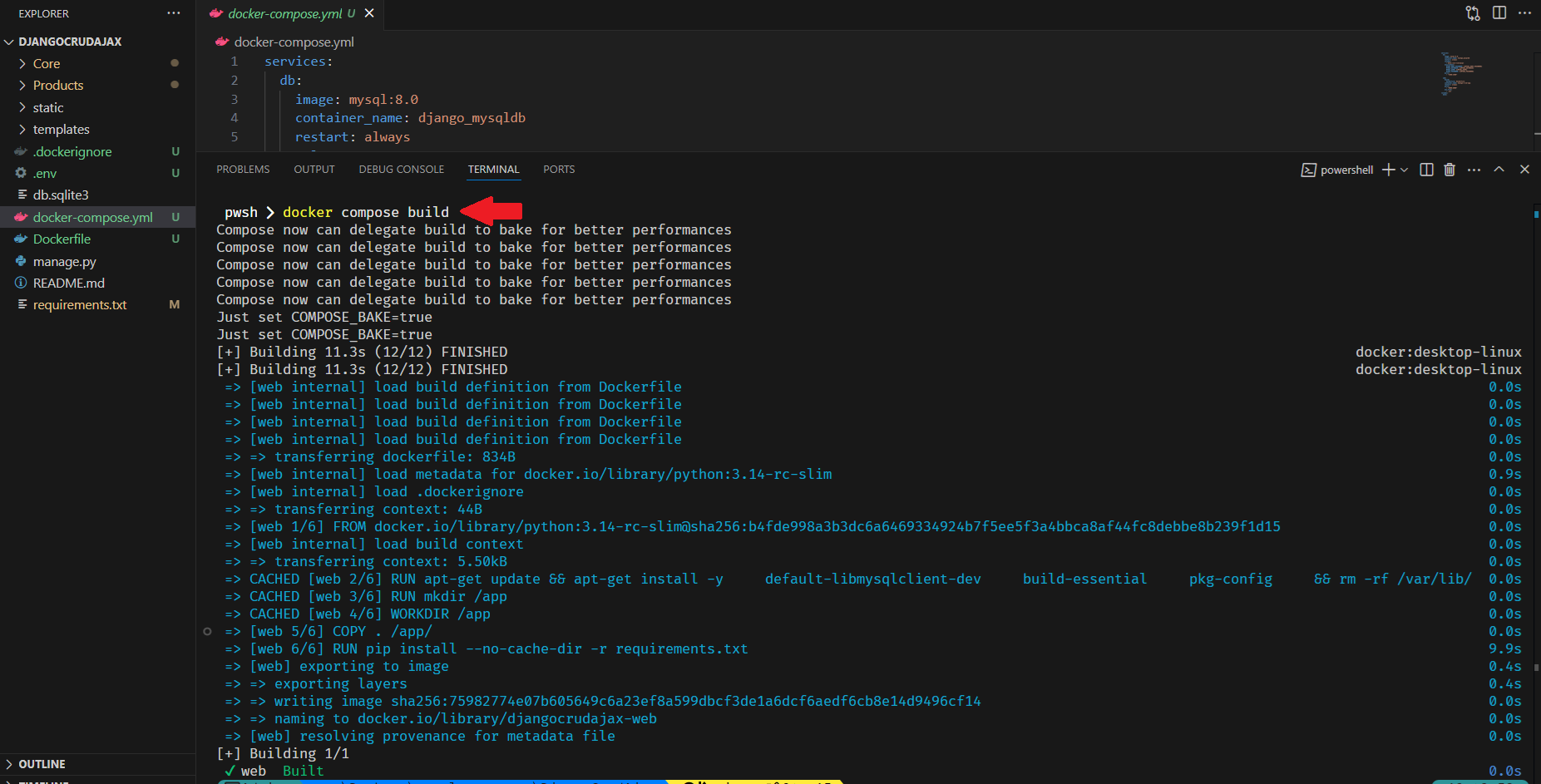Open terminal launch profile dropdown arrow
The height and width of the screenshot is (784, 1541).
pos(1405,170)
